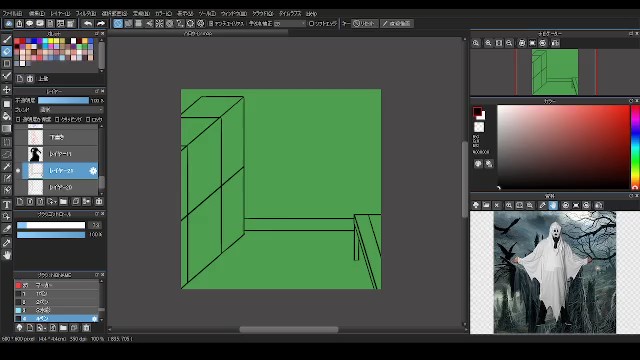Viewport: 640px width, 360px height.
Task: Select the Eraser tool in left toolbar
Action: (x=7, y=51)
